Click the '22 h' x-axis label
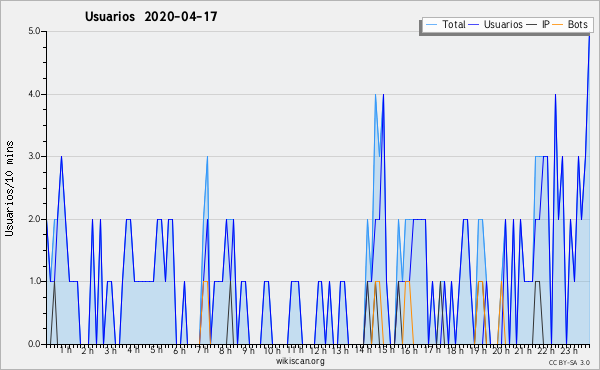 click(x=546, y=351)
